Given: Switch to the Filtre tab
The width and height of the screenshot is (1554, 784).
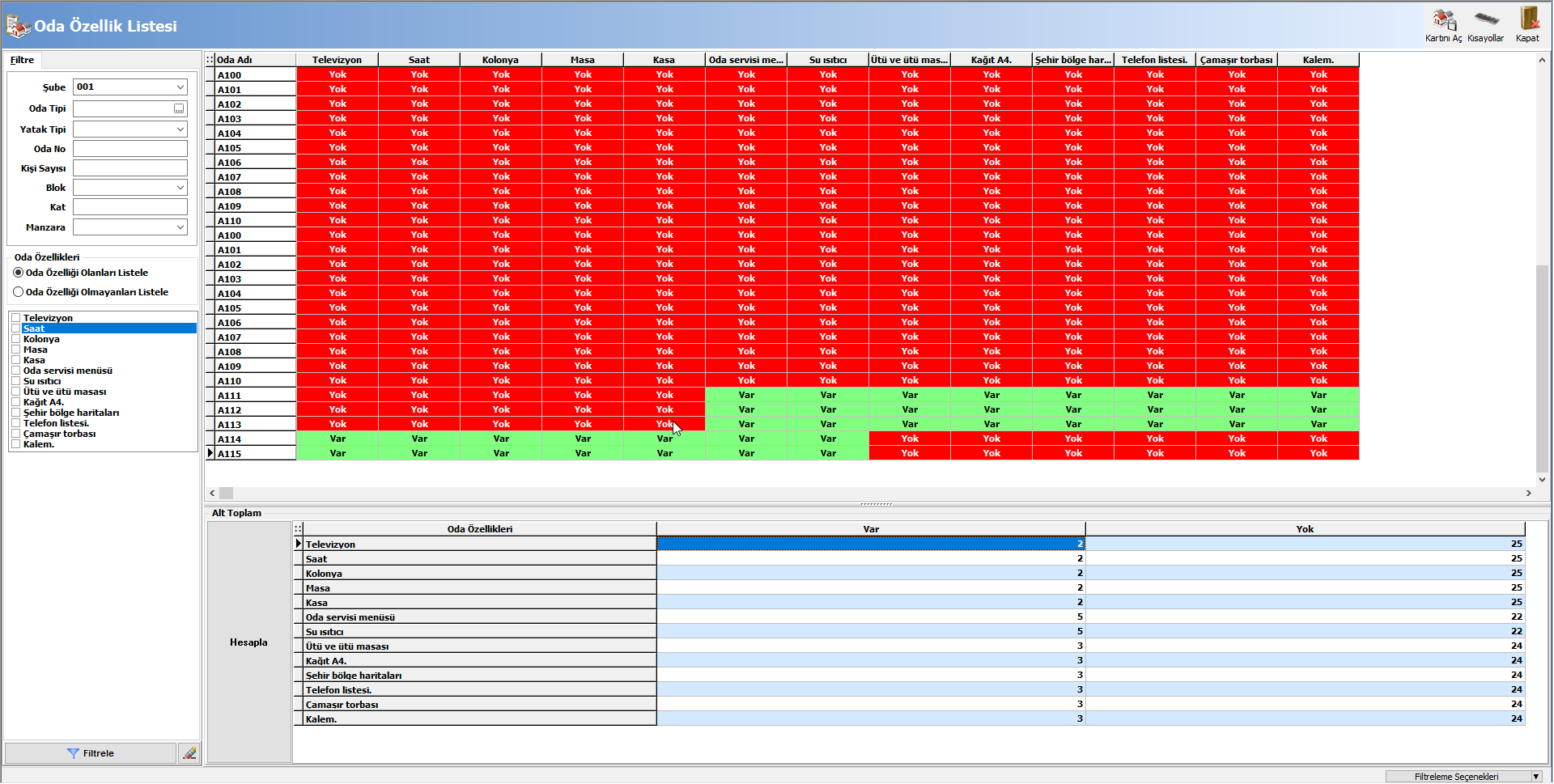Looking at the screenshot, I should coord(22,60).
